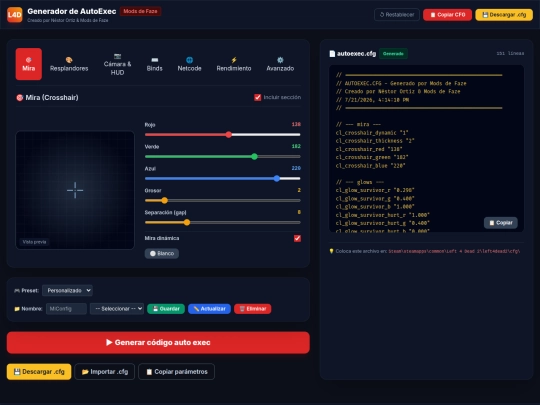Screen dimensions: 540x405
Task: Click Generar código auto exec
Action: (158, 343)
